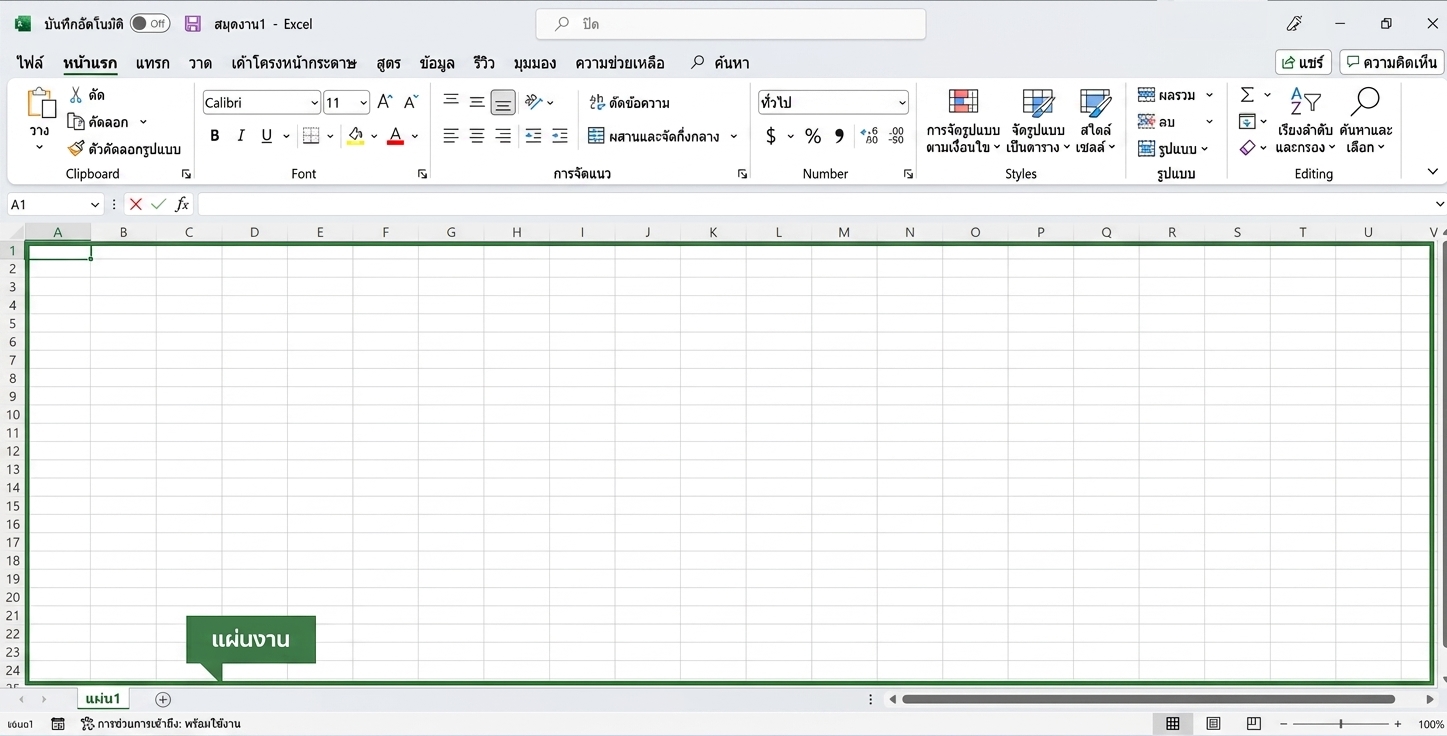1447x736 pixels.
Task: Switch to Normal view in status bar
Action: coord(1173,724)
